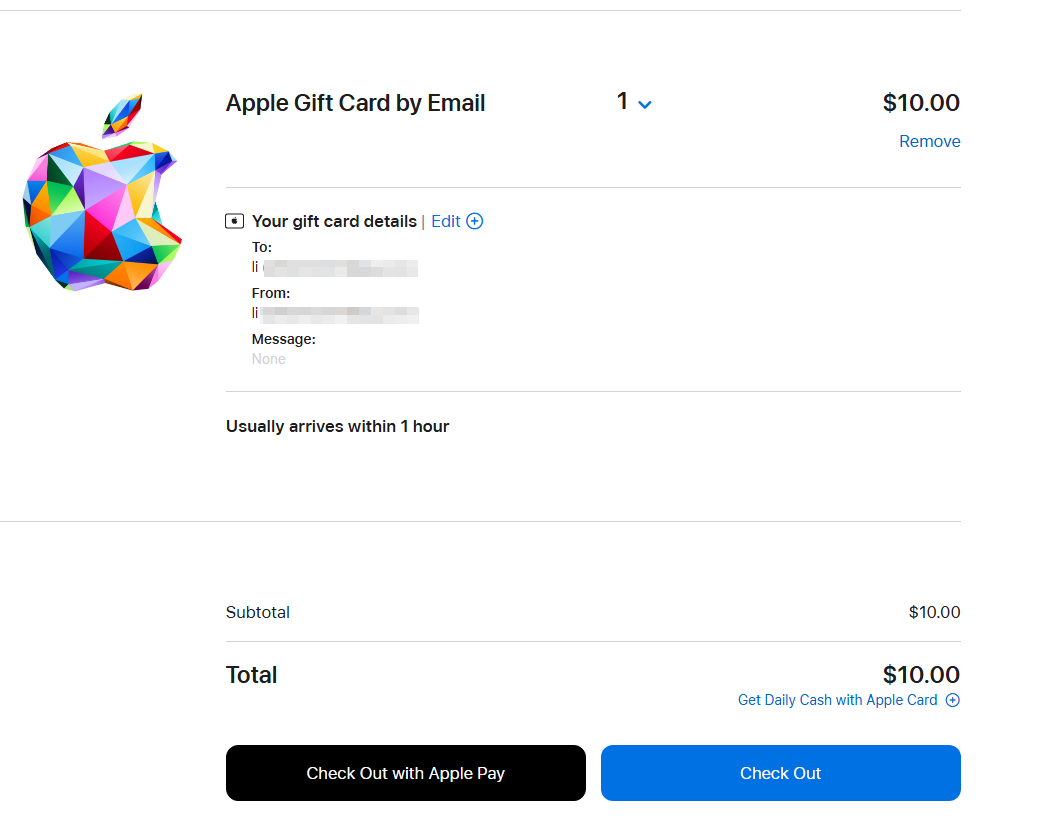Viewport: 1054px width, 821px height.
Task: Click the plus circle beside Get Daily Cash
Action: (x=952, y=700)
